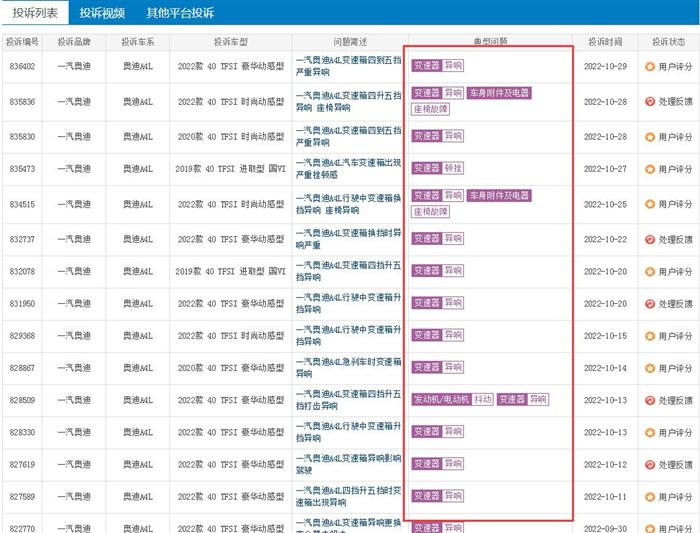
Task: Click the 投诉时间 column header
Action: point(605,42)
